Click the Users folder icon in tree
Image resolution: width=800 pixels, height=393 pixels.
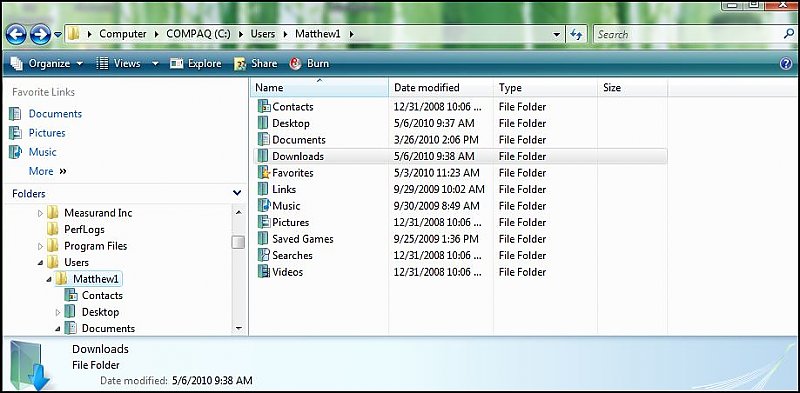point(53,262)
